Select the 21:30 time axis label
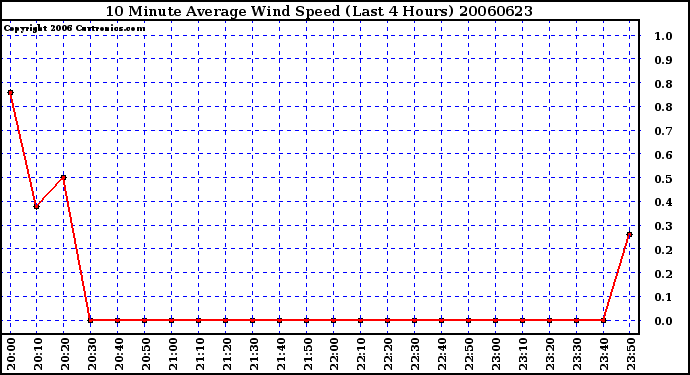Image resolution: width=690 pixels, height=375 pixels. [x=254, y=354]
